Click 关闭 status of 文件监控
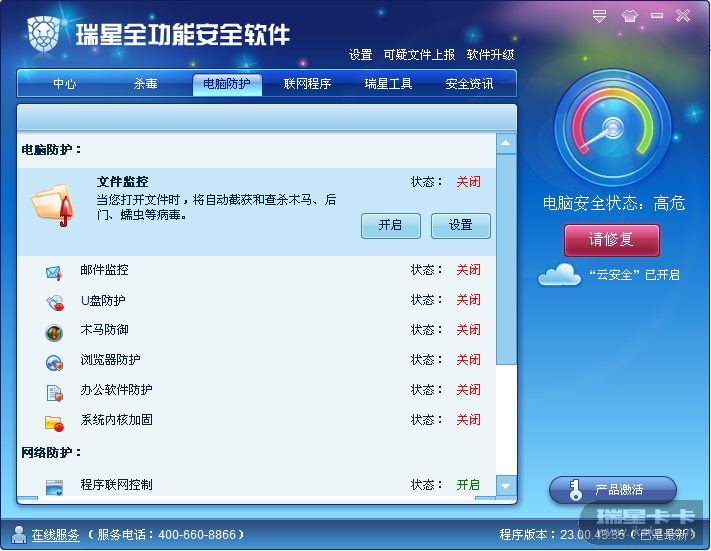 tap(468, 182)
